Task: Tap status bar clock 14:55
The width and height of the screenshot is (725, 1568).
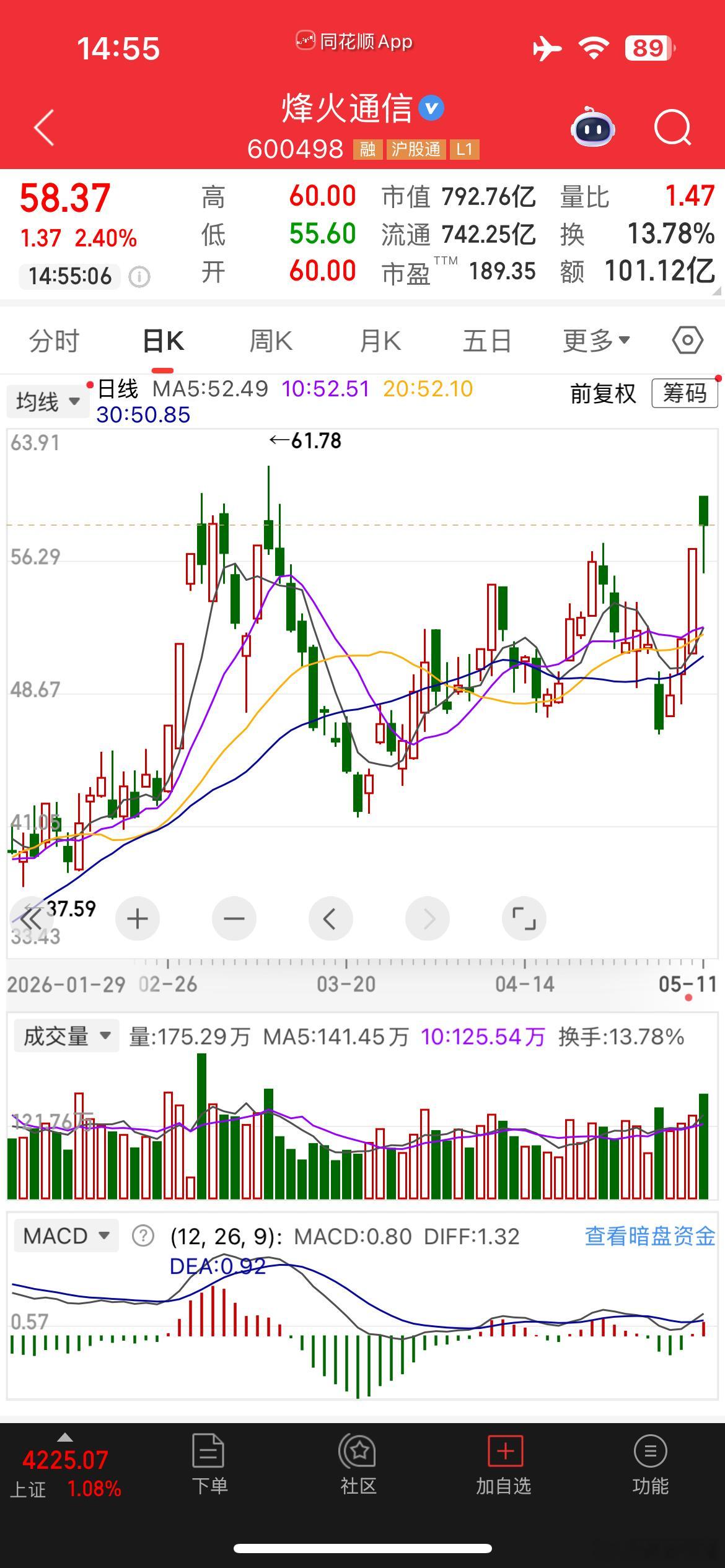Action: point(118,48)
